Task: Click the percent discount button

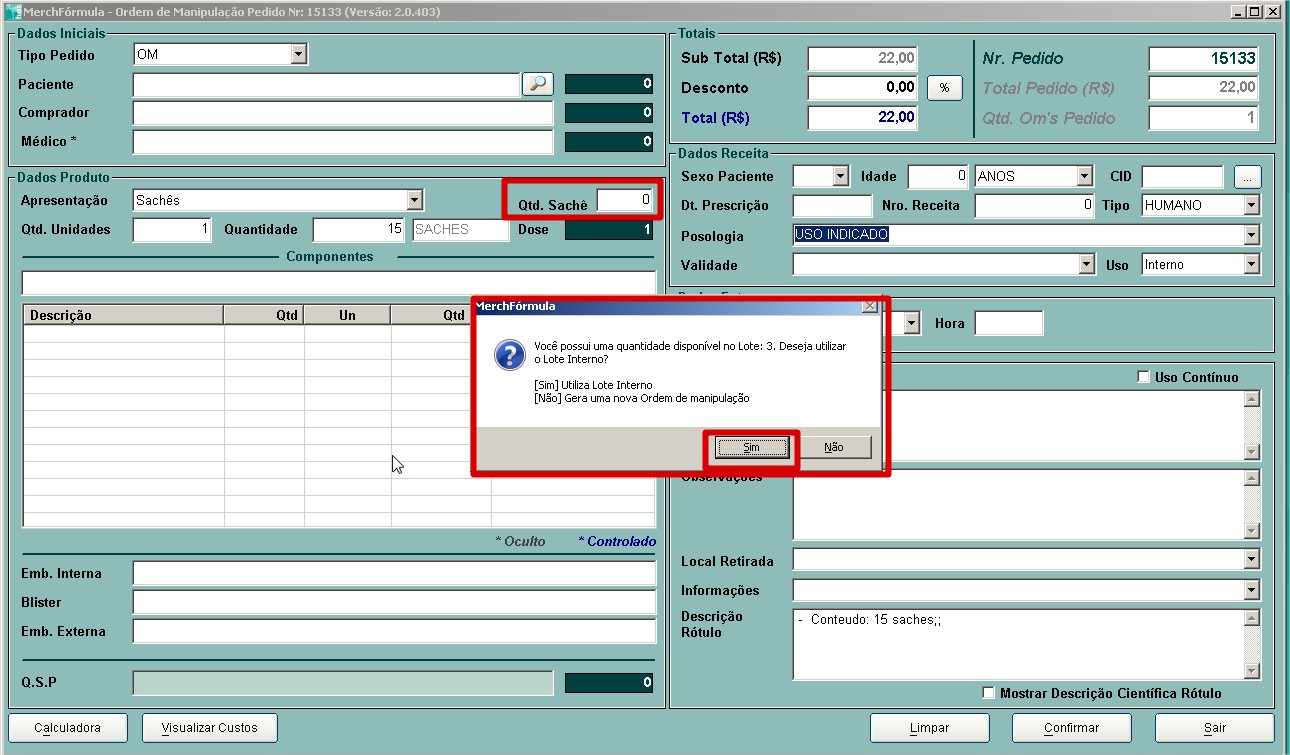Action: point(944,88)
